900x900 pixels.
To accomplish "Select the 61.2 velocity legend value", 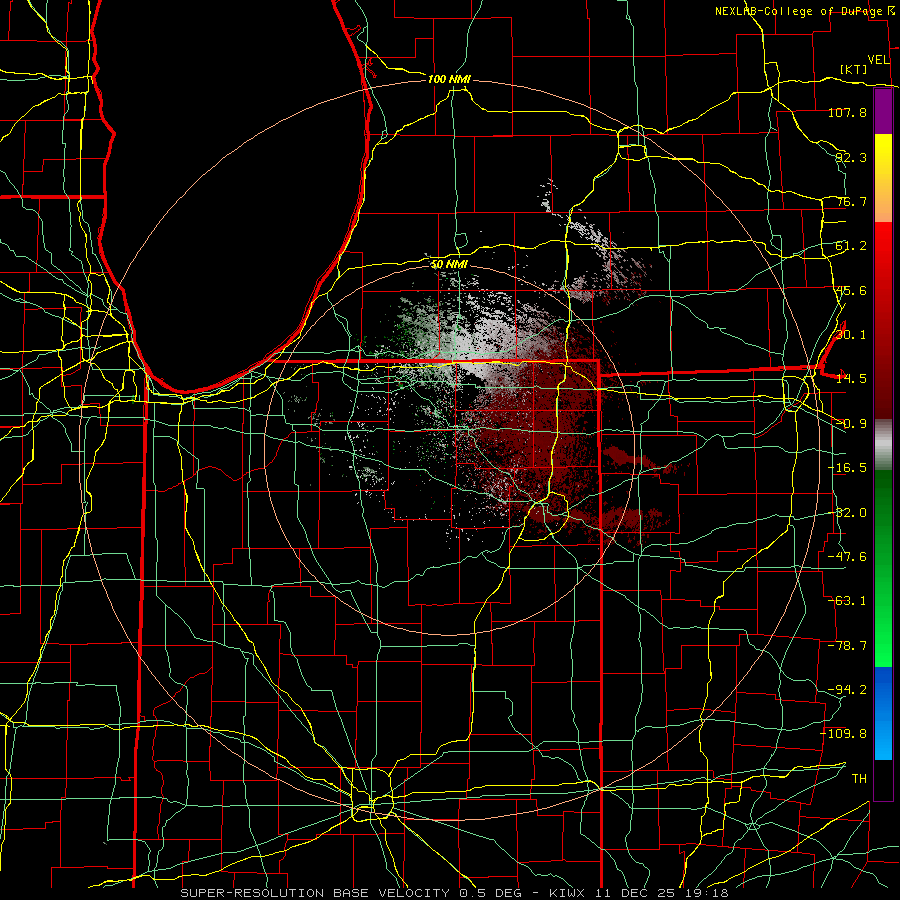I will click(x=851, y=246).
